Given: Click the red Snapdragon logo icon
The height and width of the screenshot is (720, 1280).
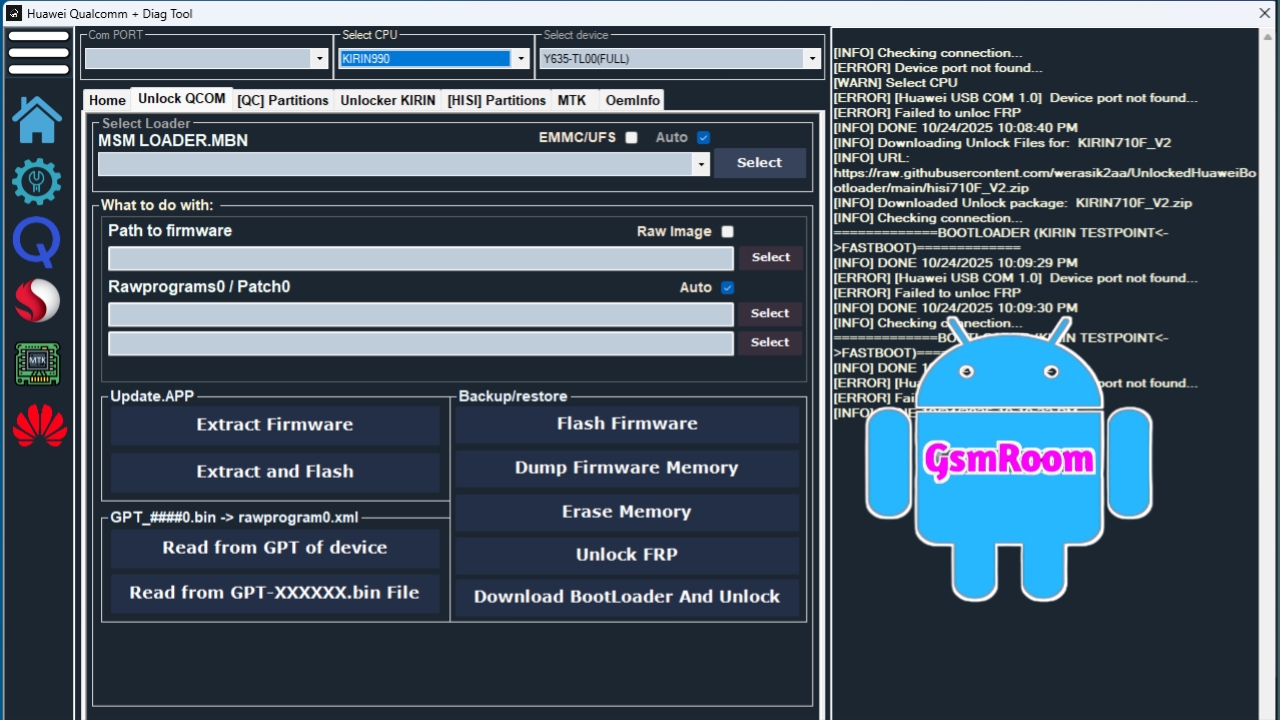Looking at the screenshot, I should [x=37, y=302].
